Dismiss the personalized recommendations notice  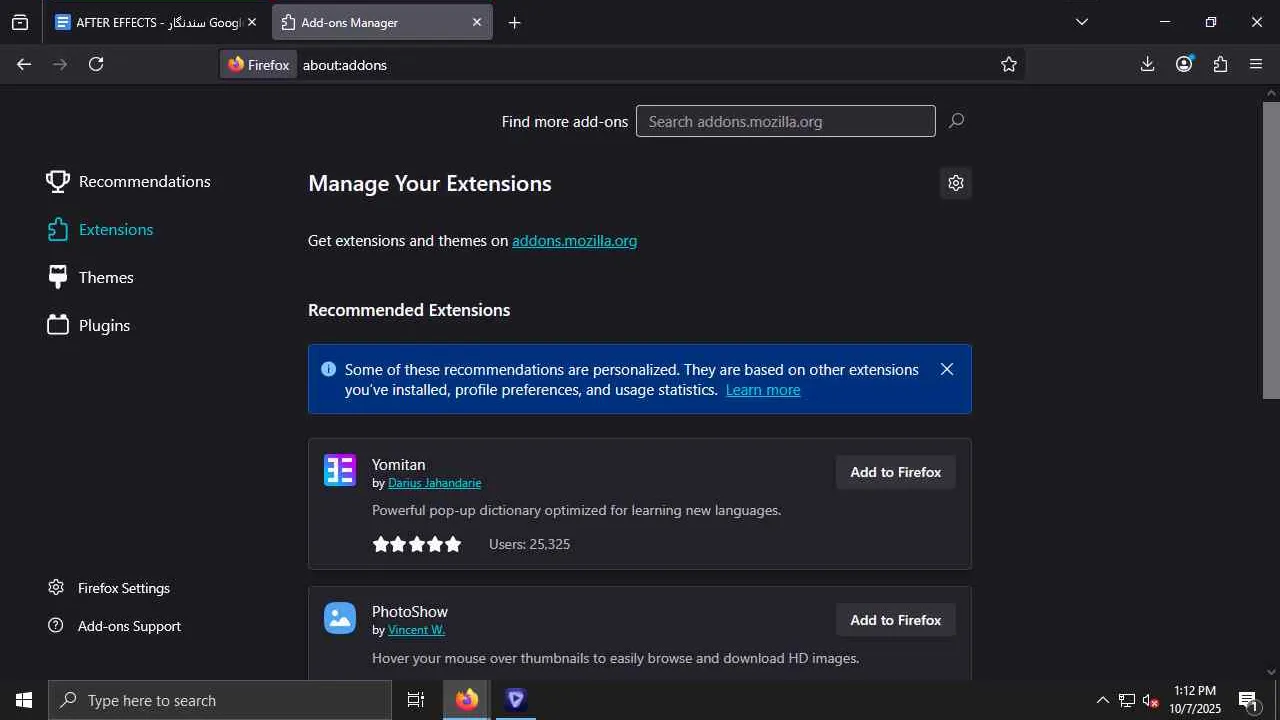coord(947,369)
